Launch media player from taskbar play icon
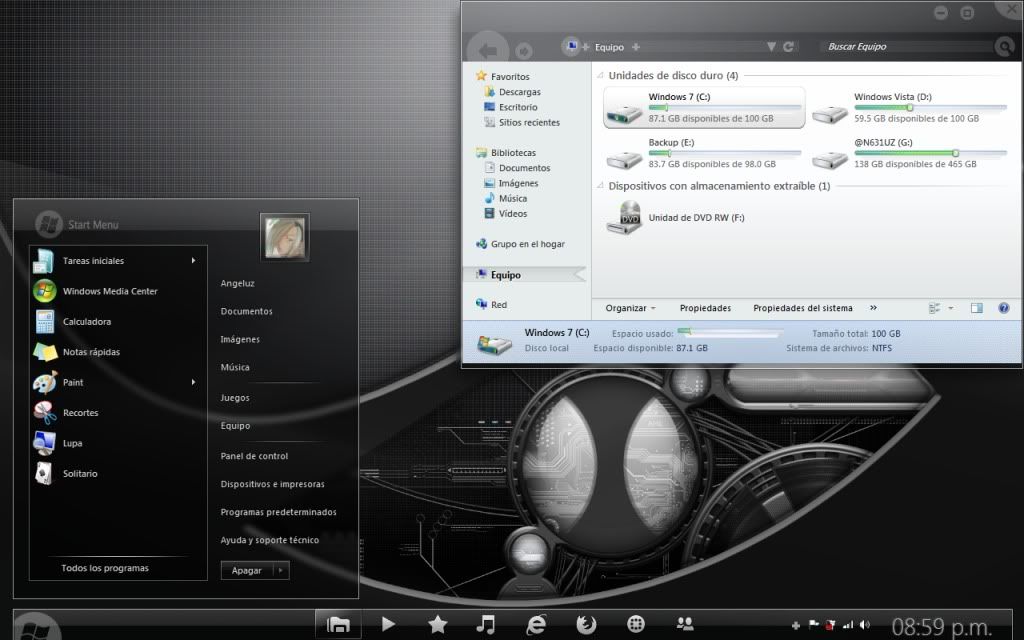This screenshot has height=640, width=1024. click(388, 624)
